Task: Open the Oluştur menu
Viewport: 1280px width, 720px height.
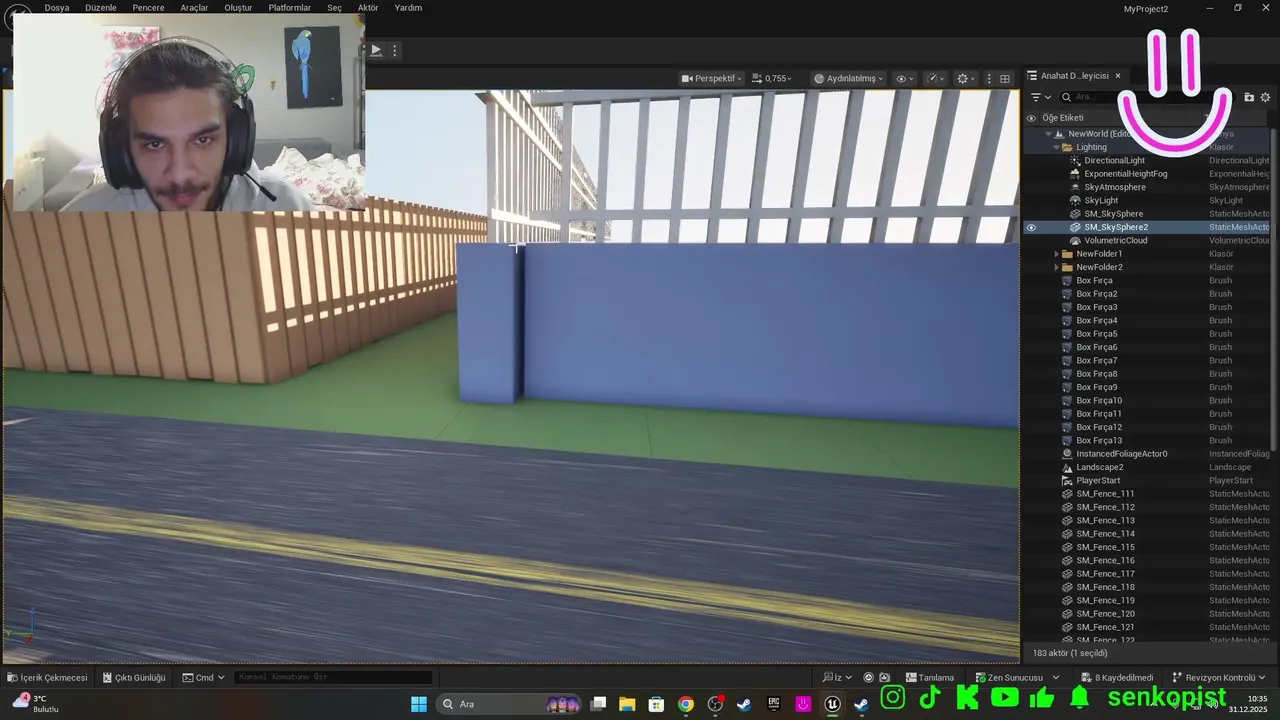Action: [x=238, y=7]
